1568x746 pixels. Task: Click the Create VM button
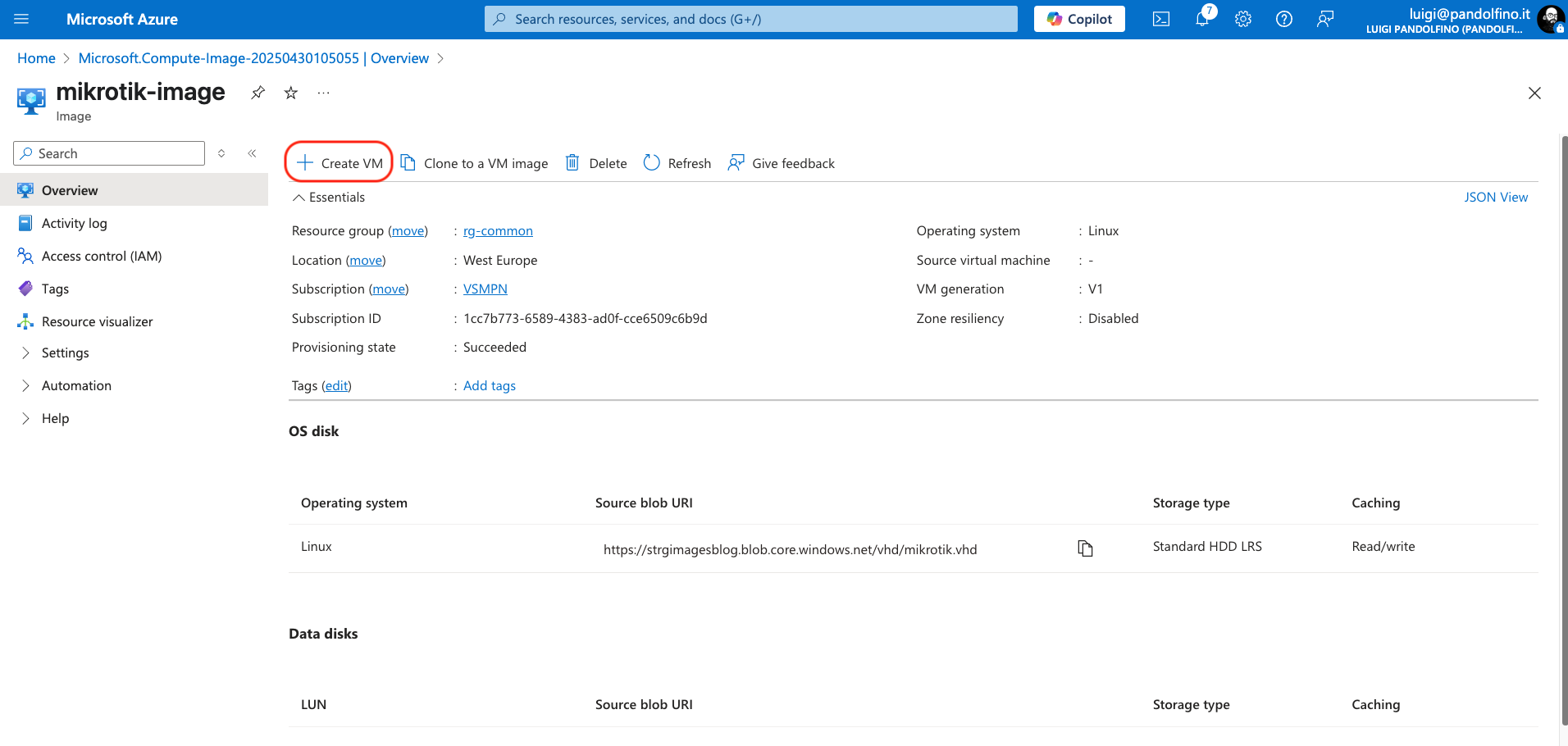340,163
